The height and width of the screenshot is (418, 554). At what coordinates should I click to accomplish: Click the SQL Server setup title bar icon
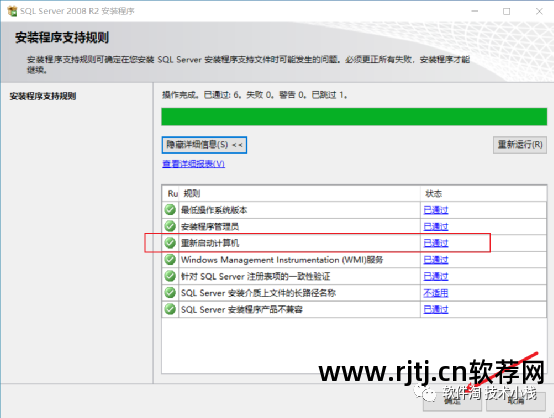click(12, 11)
